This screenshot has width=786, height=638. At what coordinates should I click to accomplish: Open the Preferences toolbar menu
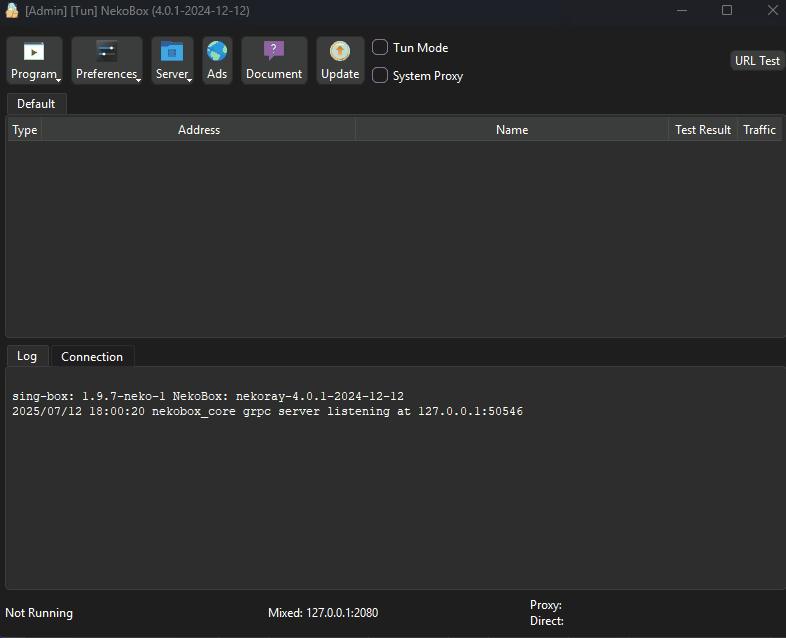point(107,61)
